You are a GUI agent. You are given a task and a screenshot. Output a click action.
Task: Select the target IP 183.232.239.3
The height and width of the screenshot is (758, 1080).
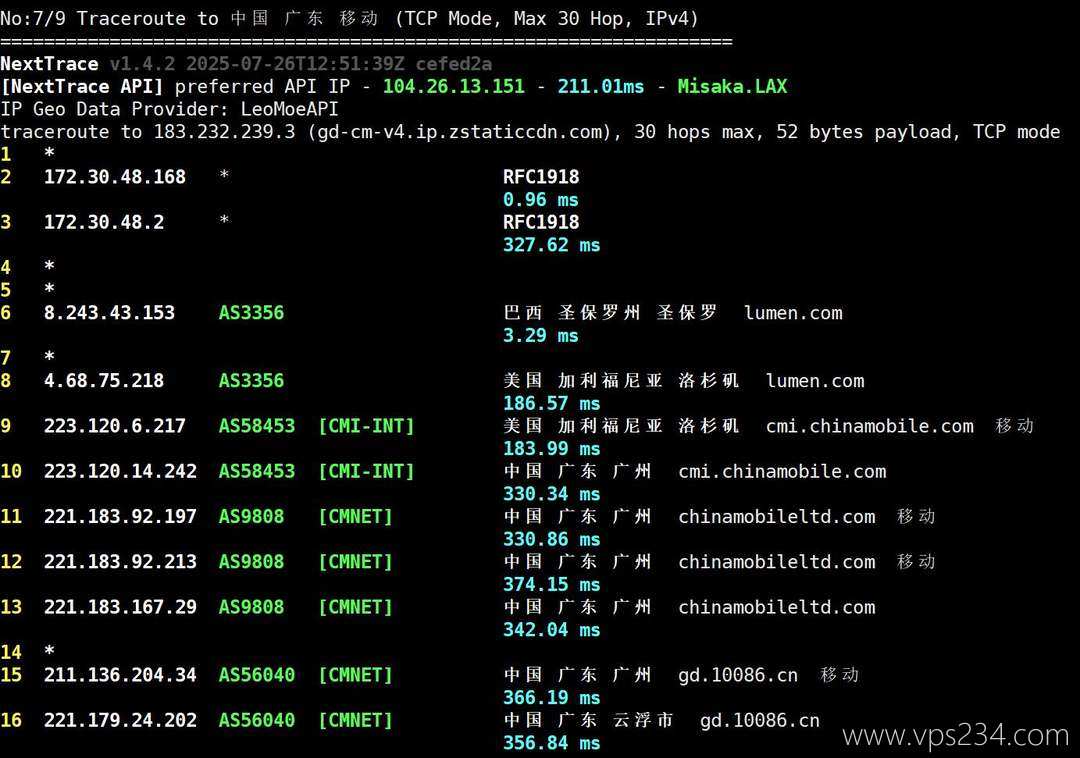tap(224, 132)
